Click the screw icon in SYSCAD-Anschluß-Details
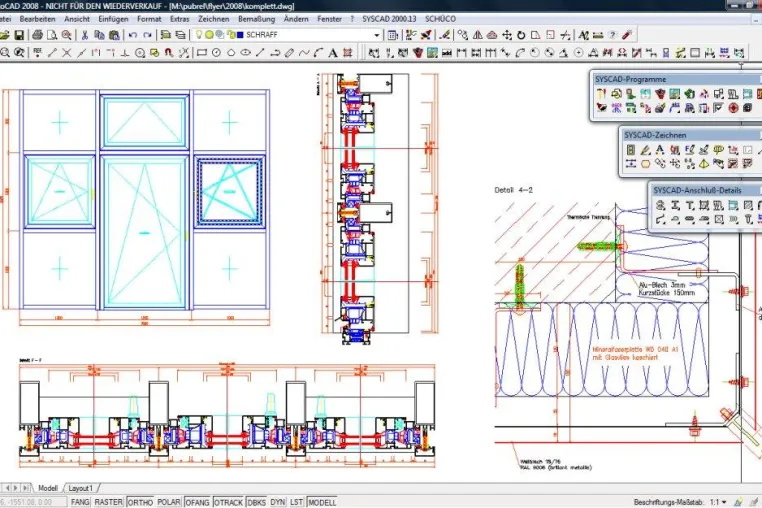Image resolution: width=762 pixels, height=508 pixels. (x=748, y=220)
